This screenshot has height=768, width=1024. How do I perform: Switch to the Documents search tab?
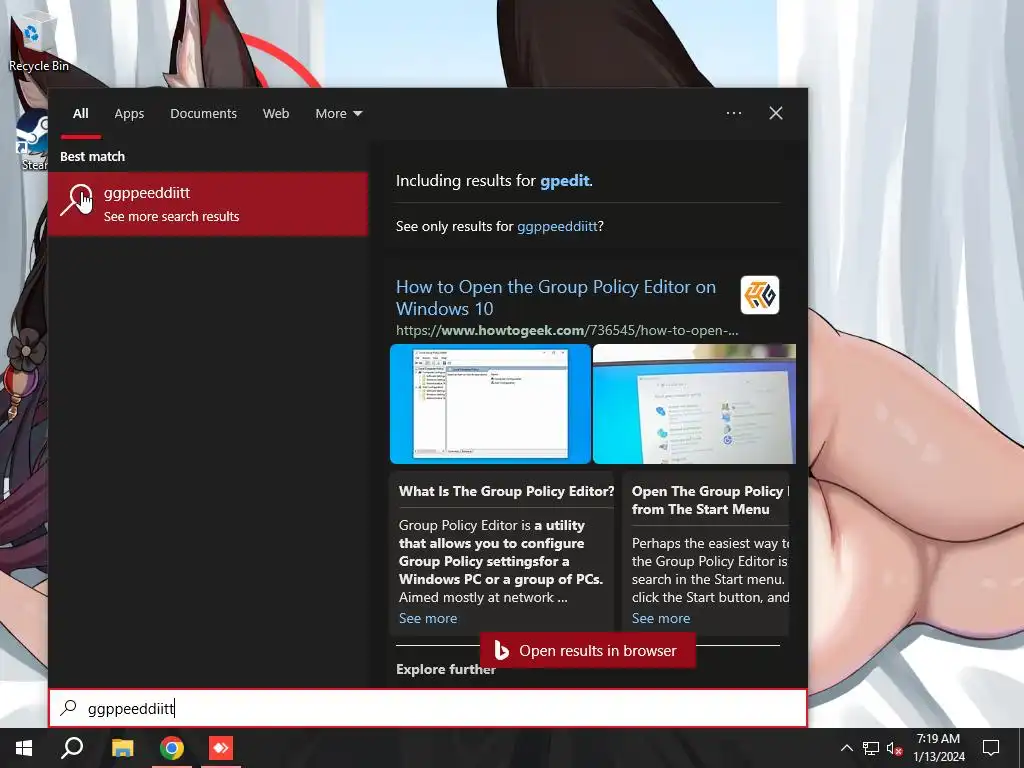[x=203, y=114]
